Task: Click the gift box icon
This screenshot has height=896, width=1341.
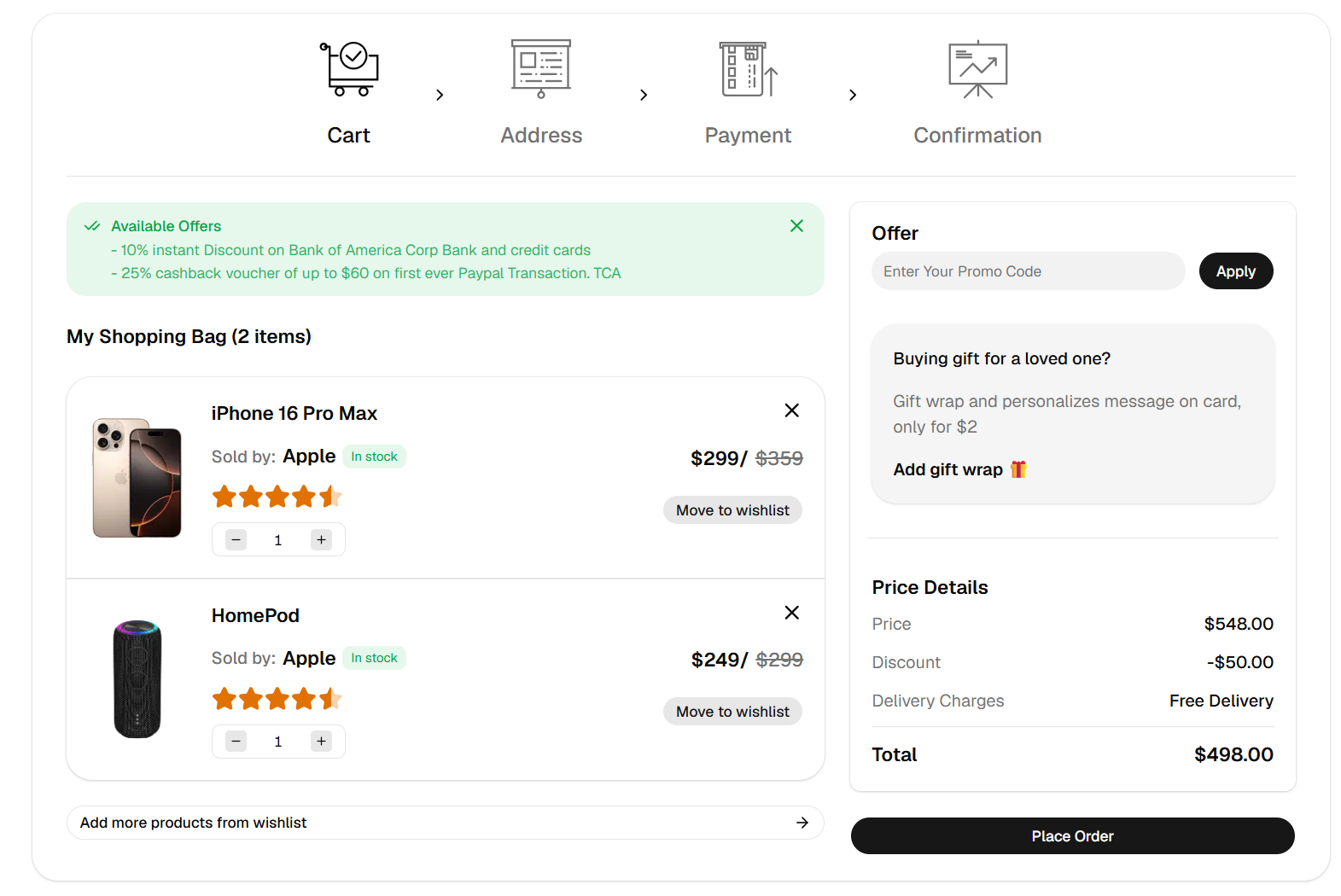Action: click(1018, 469)
